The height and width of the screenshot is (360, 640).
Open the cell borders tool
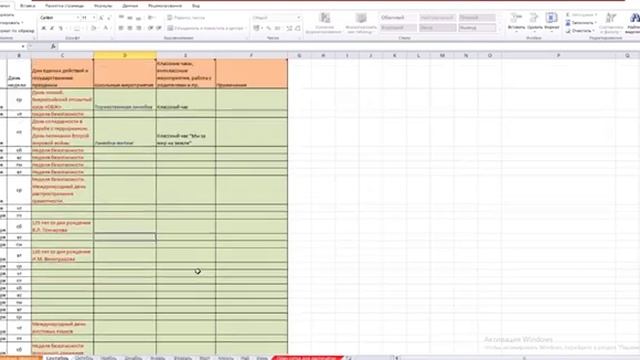click(76, 28)
